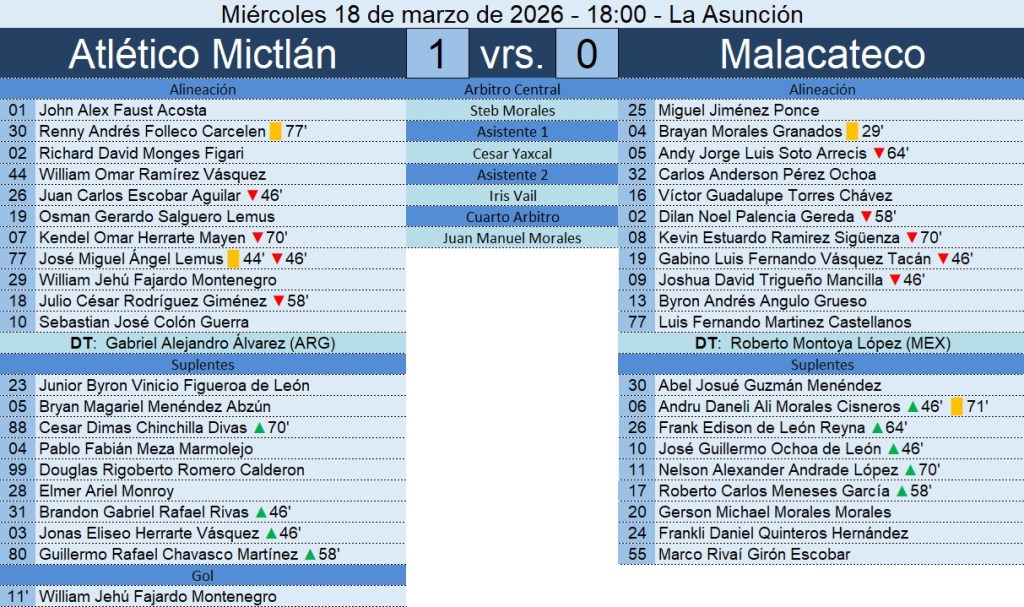
Task: Click the red substitution arrow beside Juan Carlos Escobar Aguilar
Action: tap(252, 196)
